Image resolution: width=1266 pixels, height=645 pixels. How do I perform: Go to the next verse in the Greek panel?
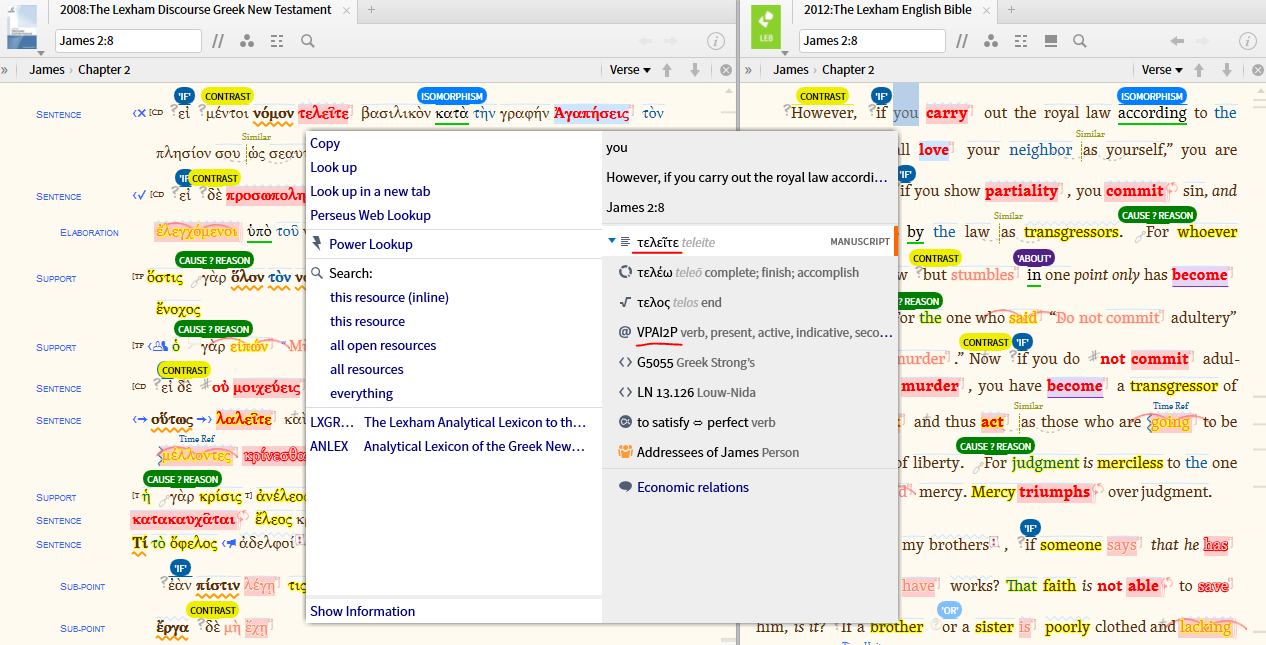(695, 70)
